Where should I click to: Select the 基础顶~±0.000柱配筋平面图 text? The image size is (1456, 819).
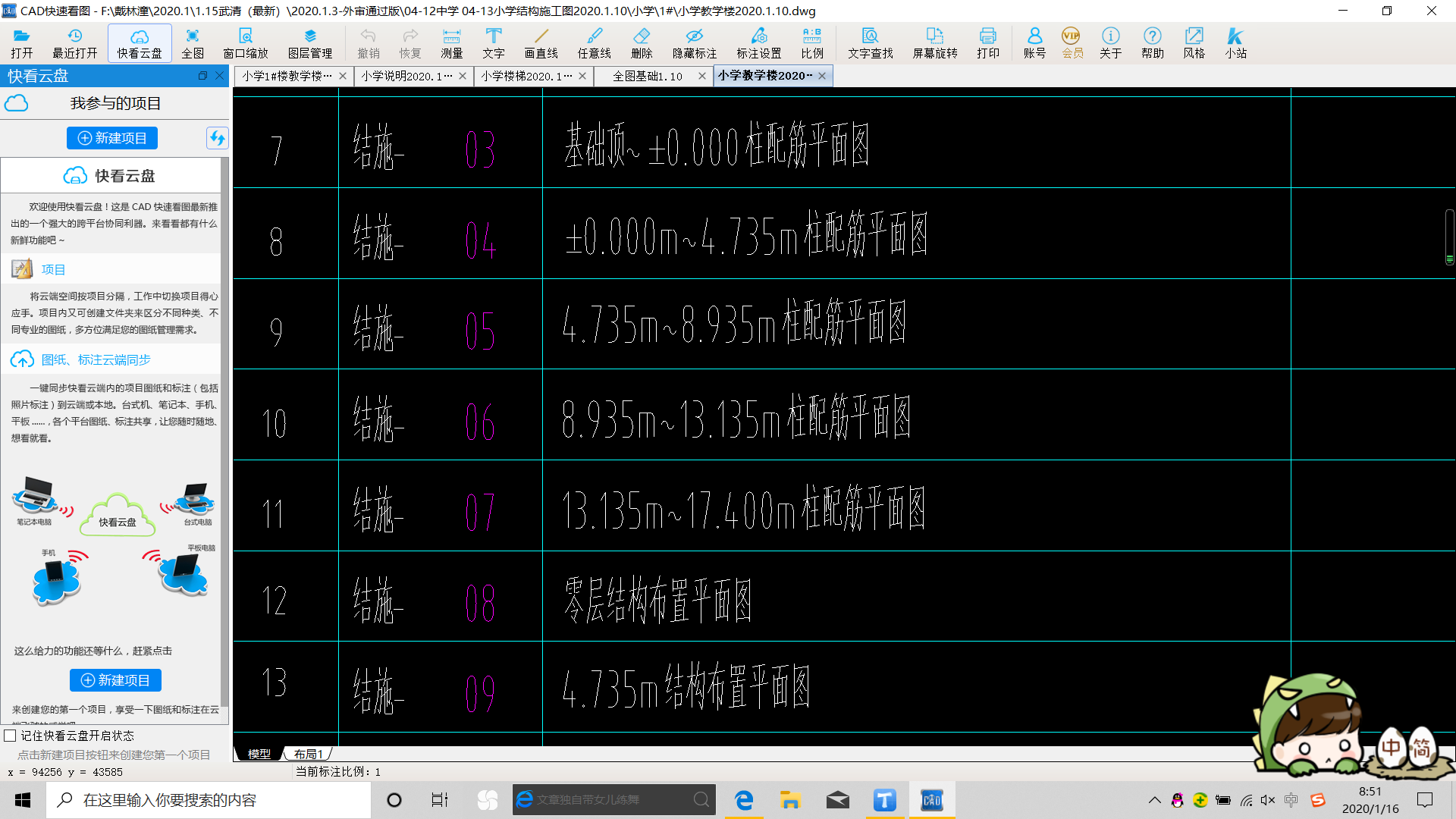pyautogui.click(x=717, y=144)
